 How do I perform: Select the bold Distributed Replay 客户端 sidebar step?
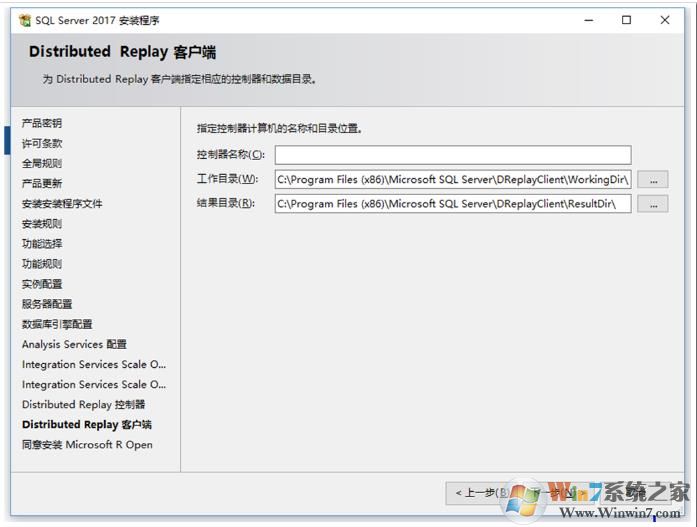tap(87, 424)
